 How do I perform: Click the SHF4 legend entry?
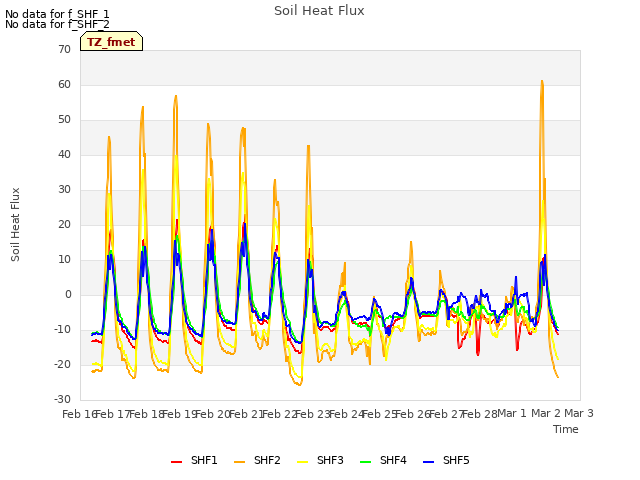[x=383, y=460]
